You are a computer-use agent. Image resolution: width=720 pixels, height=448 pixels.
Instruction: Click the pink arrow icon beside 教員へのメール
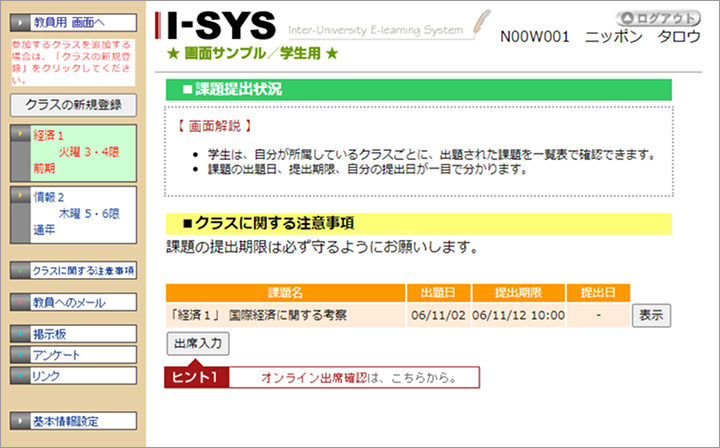(x=20, y=302)
